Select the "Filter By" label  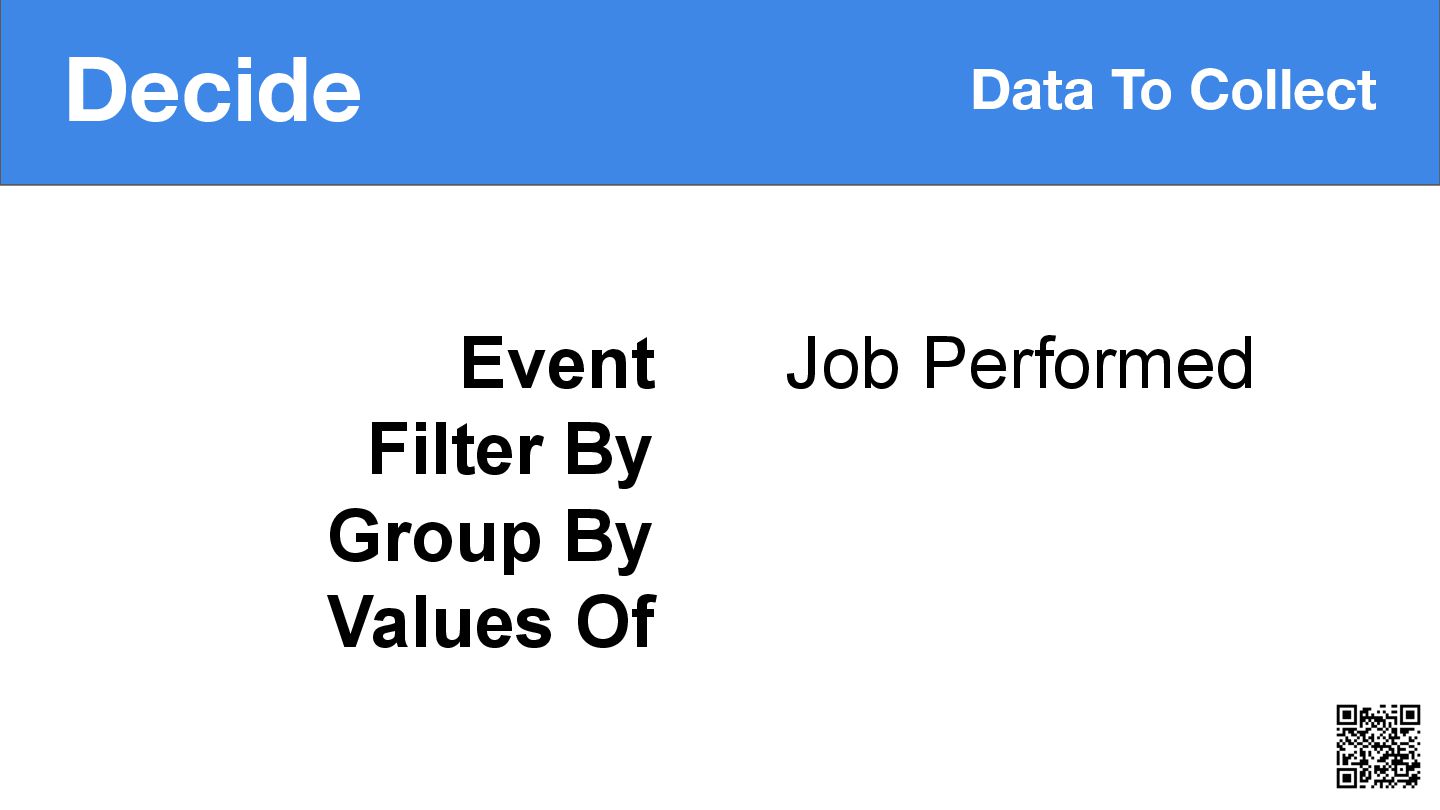(x=511, y=452)
